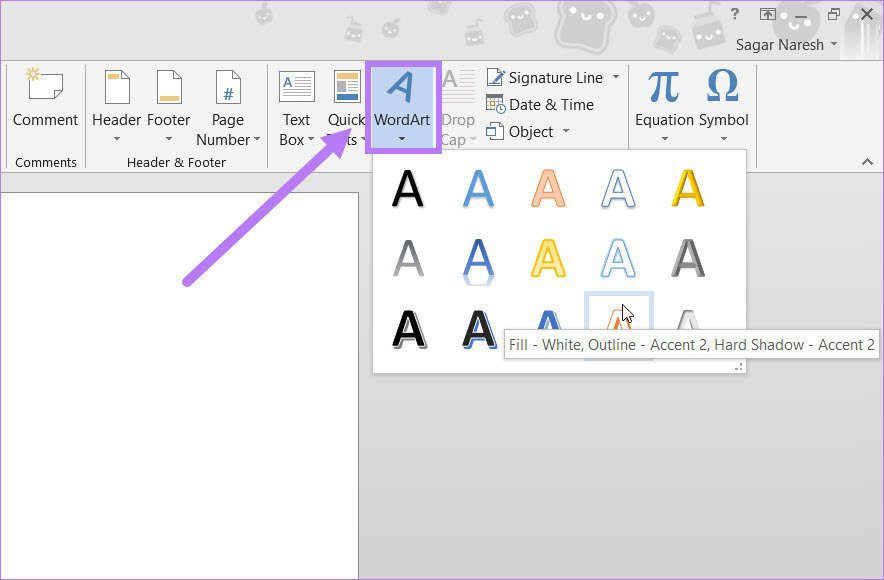The image size is (884, 580).
Task: Expand the Equation dropdown arrow
Action: click(664, 139)
